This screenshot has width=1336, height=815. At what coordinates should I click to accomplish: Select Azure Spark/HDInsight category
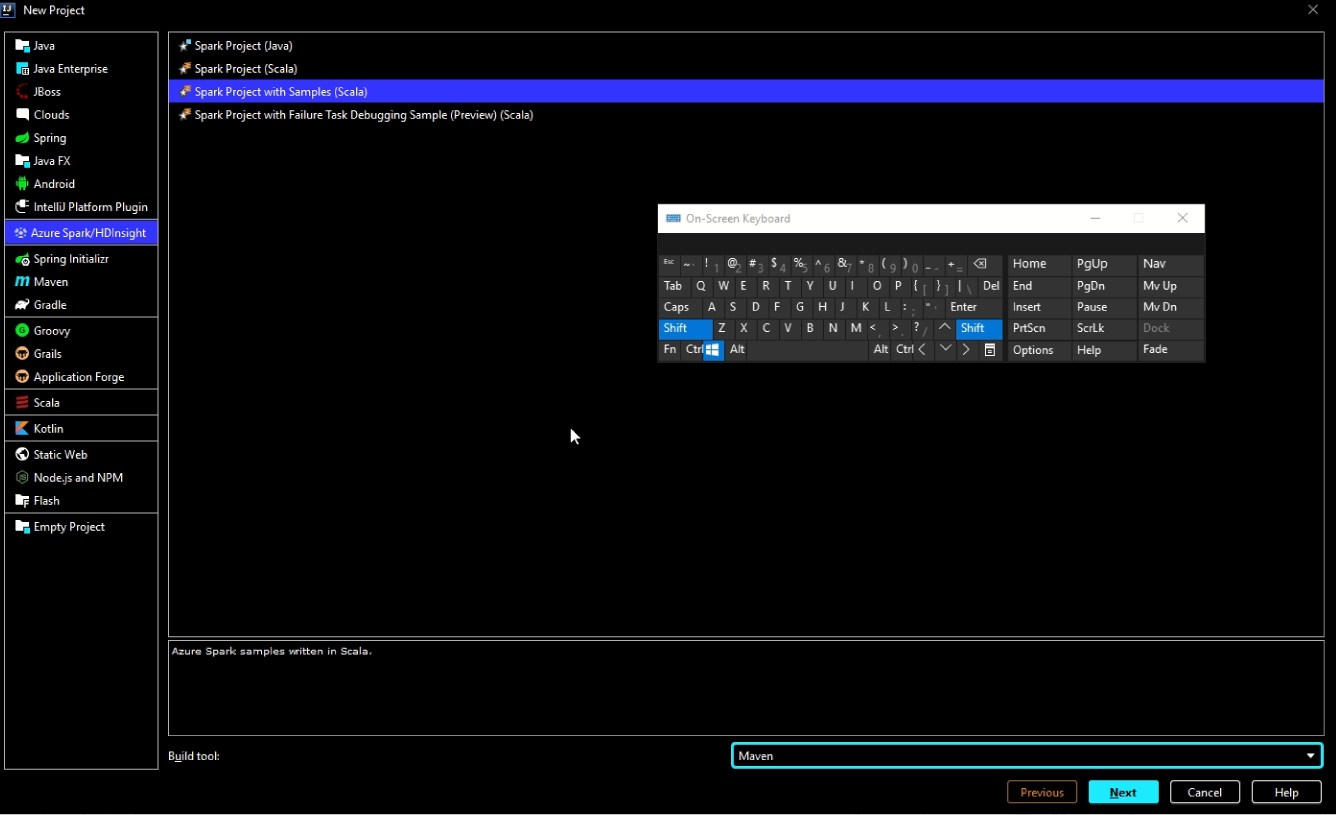pyautogui.click(x=81, y=233)
